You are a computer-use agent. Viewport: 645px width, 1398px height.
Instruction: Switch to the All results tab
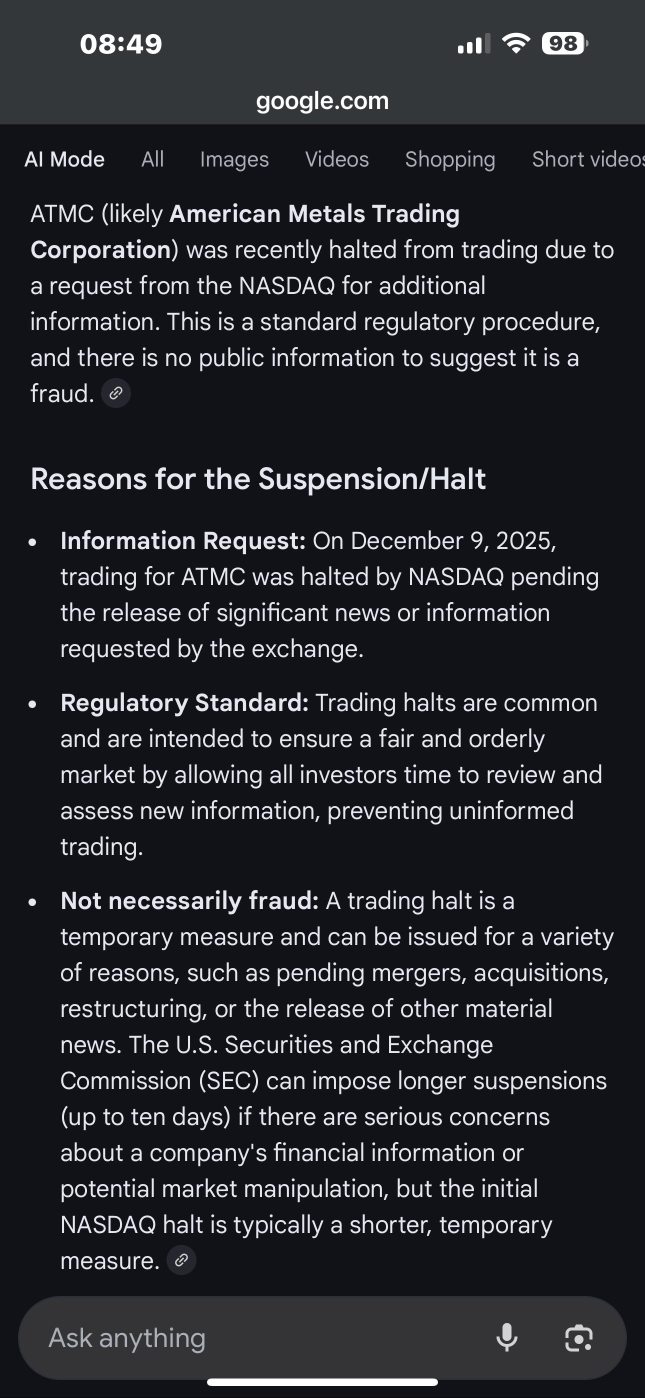click(x=152, y=159)
